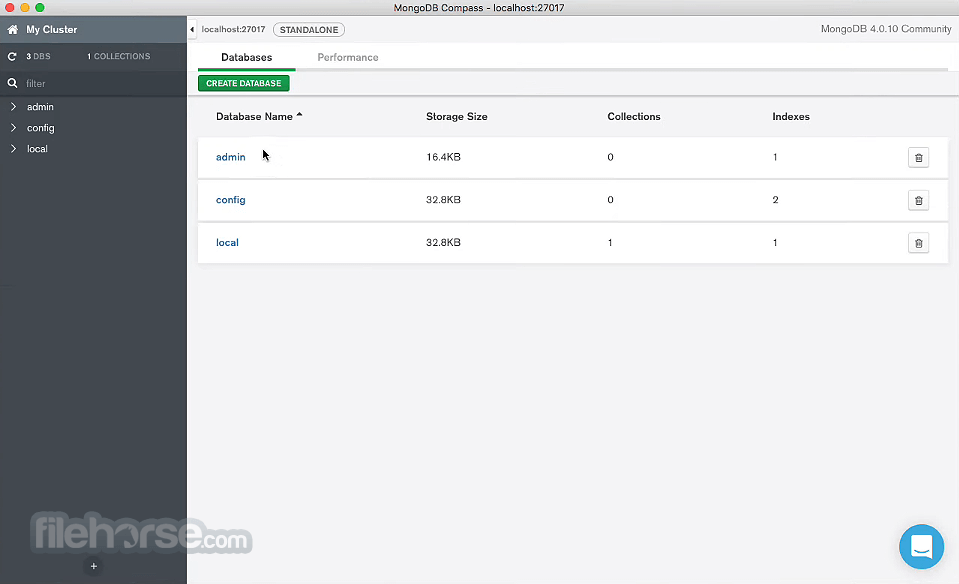Select admin in the sidebar list
The height and width of the screenshot is (584, 959).
pos(40,107)
